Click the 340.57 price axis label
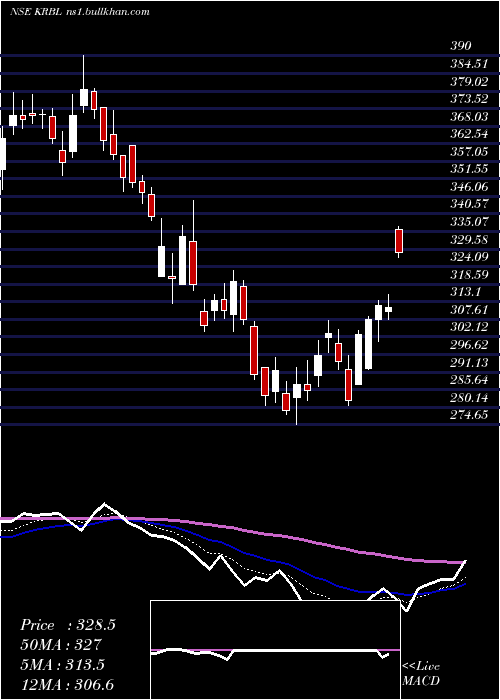The height and width of the screenshot is (700, 500). [469, 204]
